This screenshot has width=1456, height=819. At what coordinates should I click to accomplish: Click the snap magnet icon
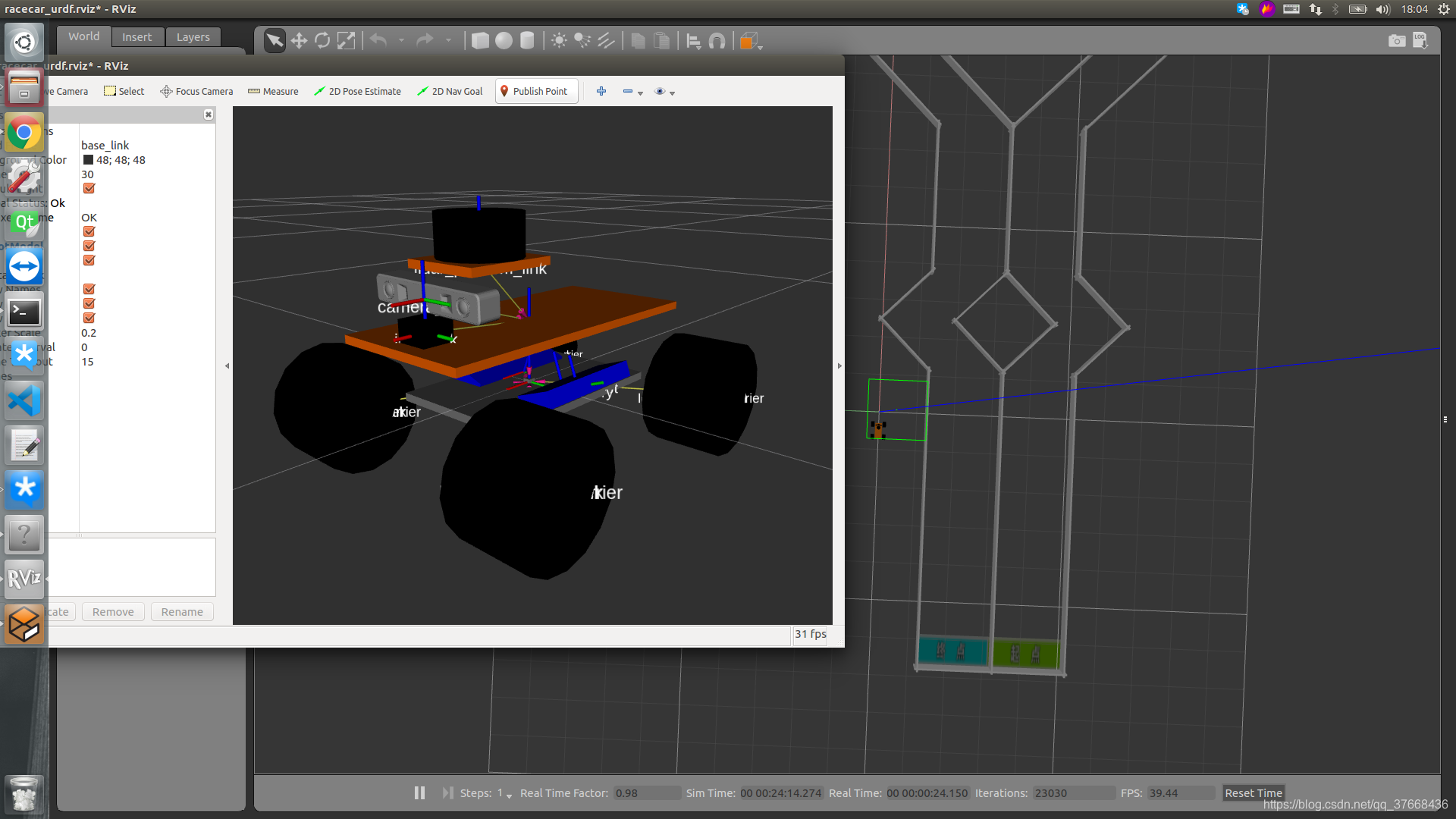[717, 41]
